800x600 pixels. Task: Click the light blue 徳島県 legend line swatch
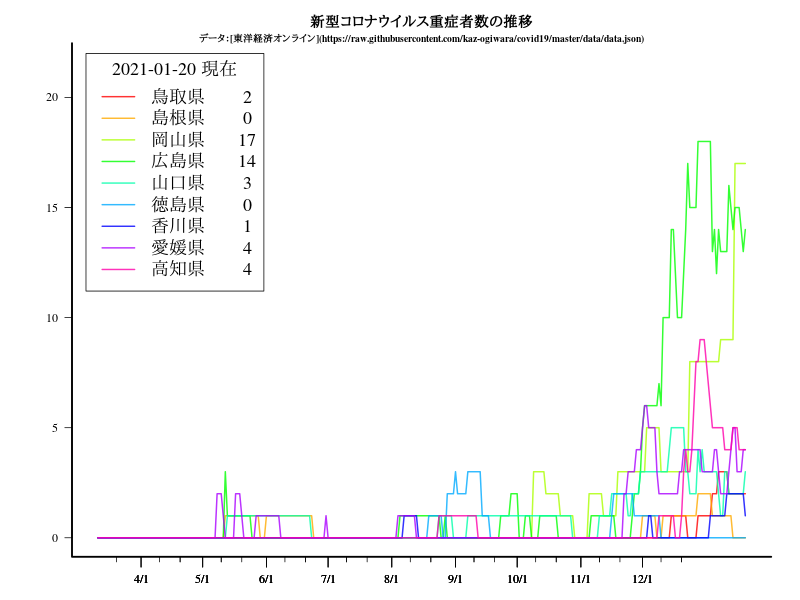(x=118, y=204)
